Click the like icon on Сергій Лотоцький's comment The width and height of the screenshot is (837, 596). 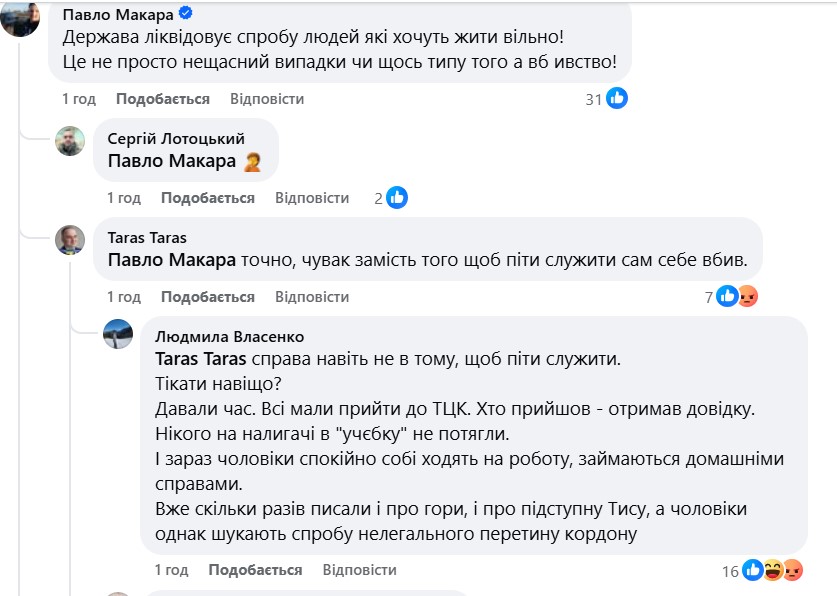click(397, 198)
